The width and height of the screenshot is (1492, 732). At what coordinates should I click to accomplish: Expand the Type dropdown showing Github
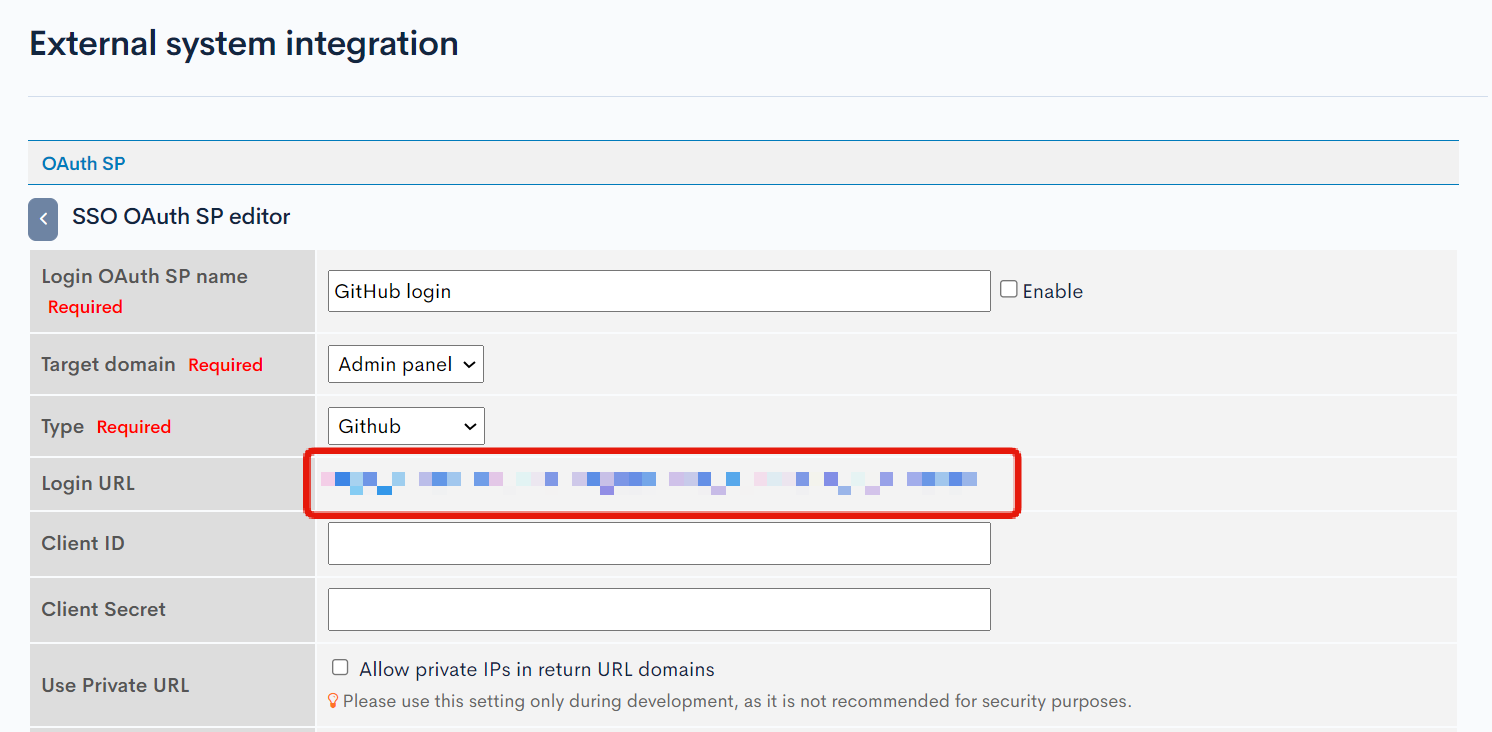[x=406, y=426]
